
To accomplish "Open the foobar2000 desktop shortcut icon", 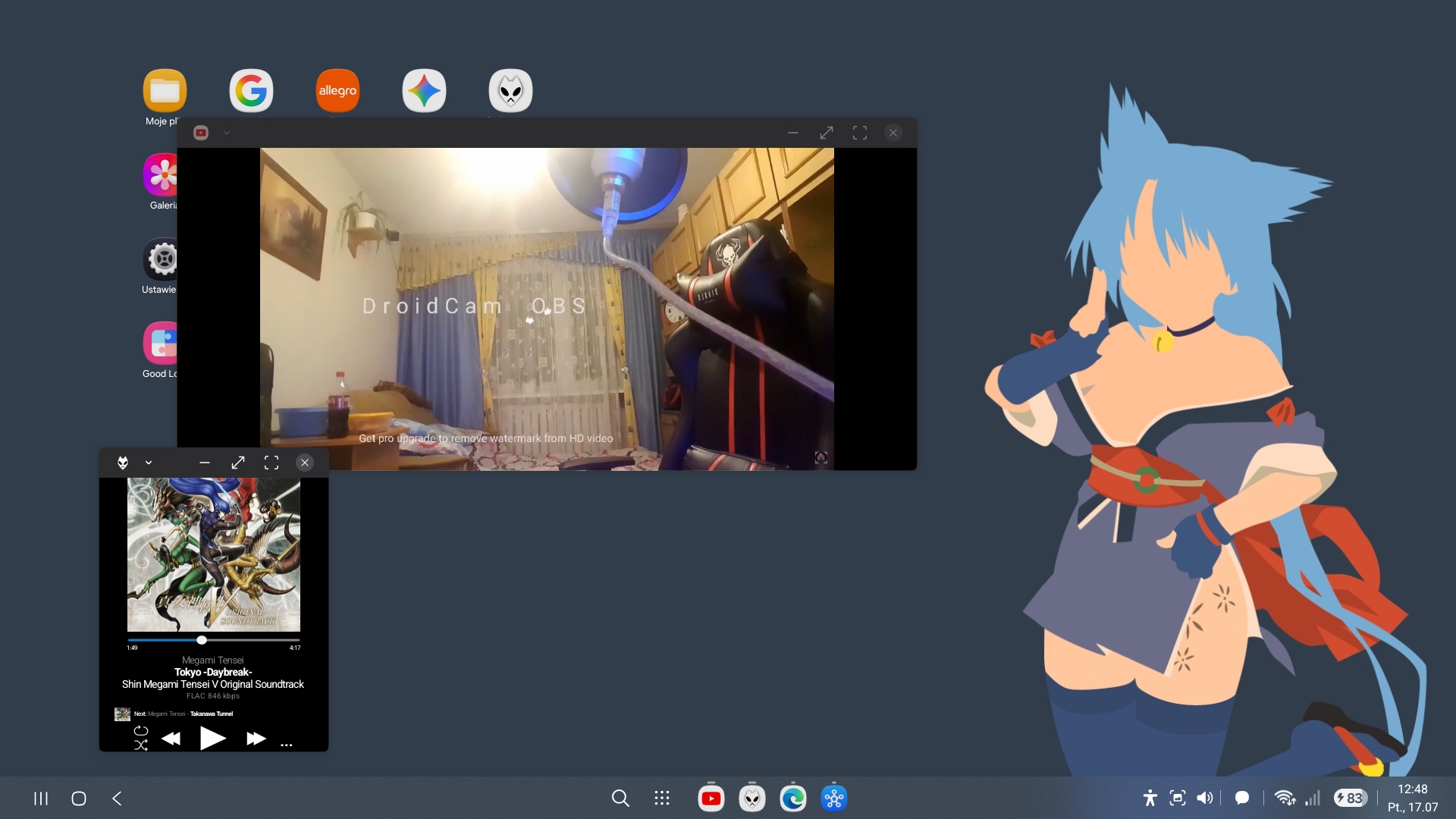I will (x=510, y=90).
